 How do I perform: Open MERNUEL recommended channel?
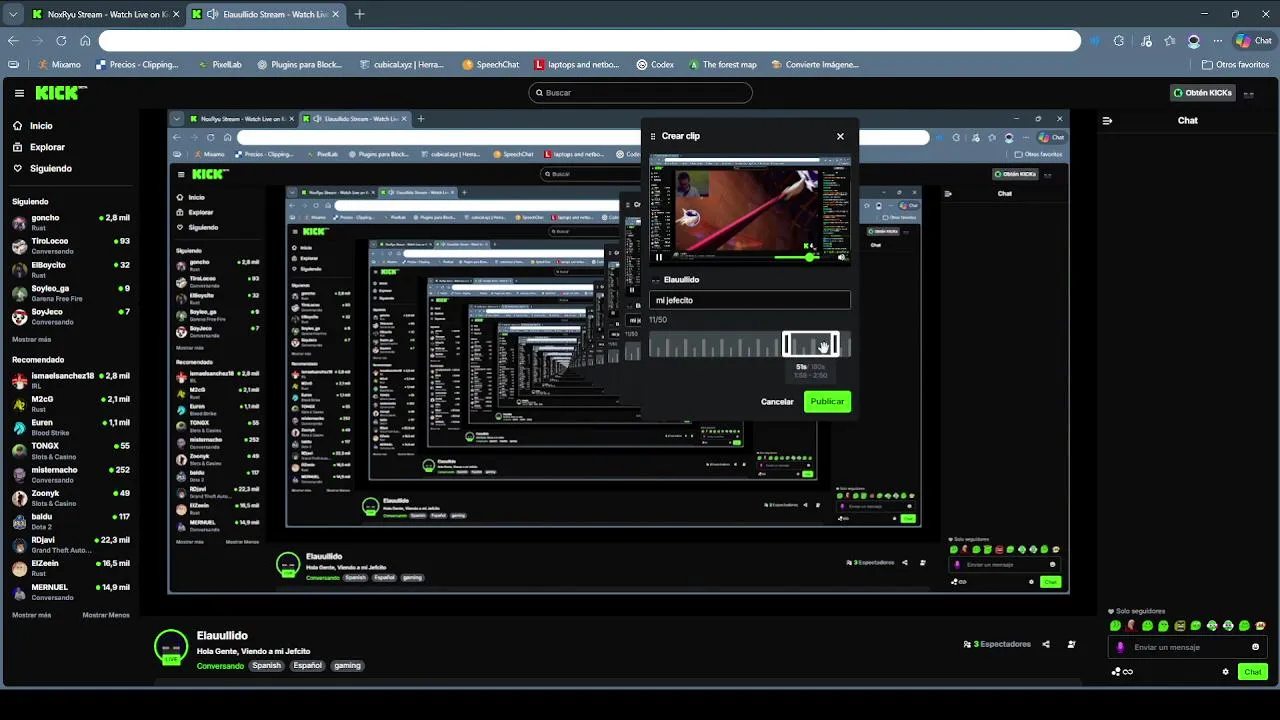[x=70, y=592]
